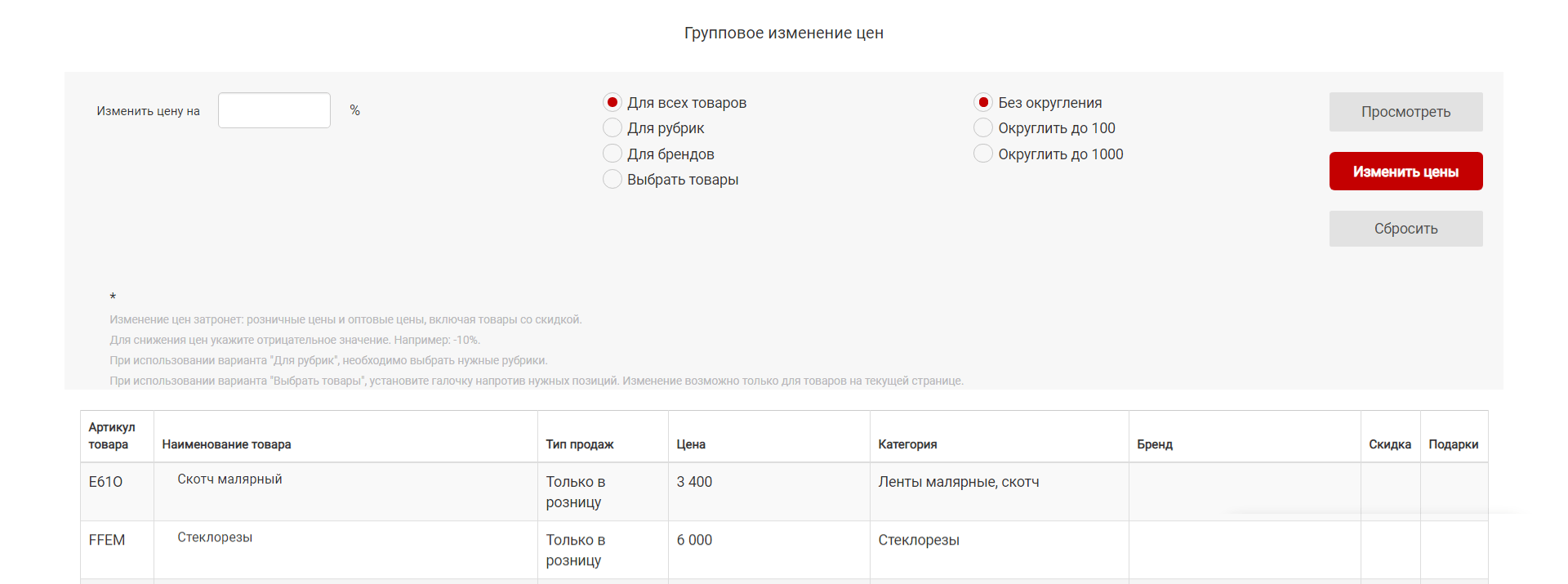1568x584 pixels.
Task: Click the 'Скидка' column header
Action: click(x=1390, y=444)
